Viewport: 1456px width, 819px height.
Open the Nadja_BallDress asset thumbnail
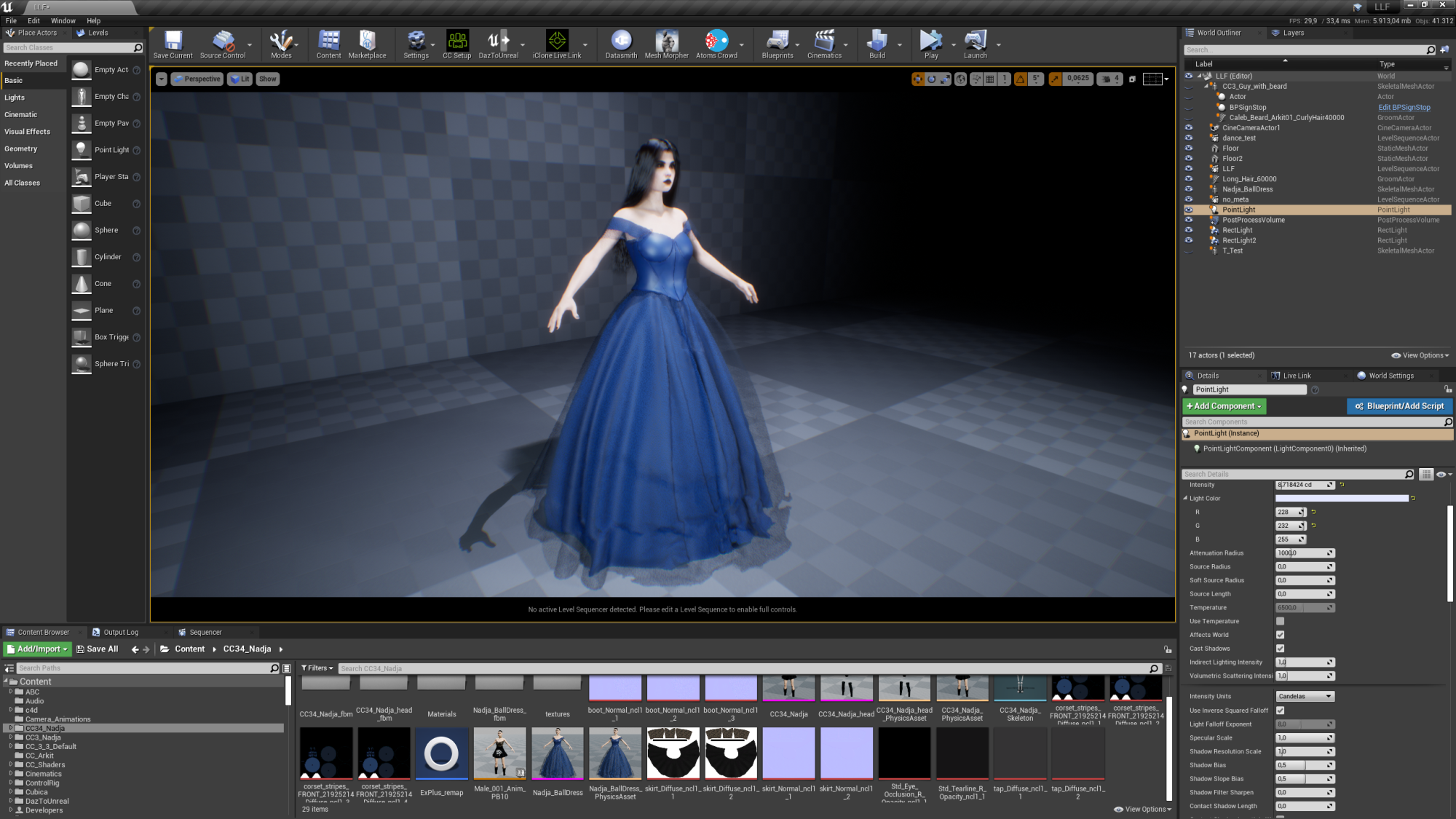coord(557,753)
